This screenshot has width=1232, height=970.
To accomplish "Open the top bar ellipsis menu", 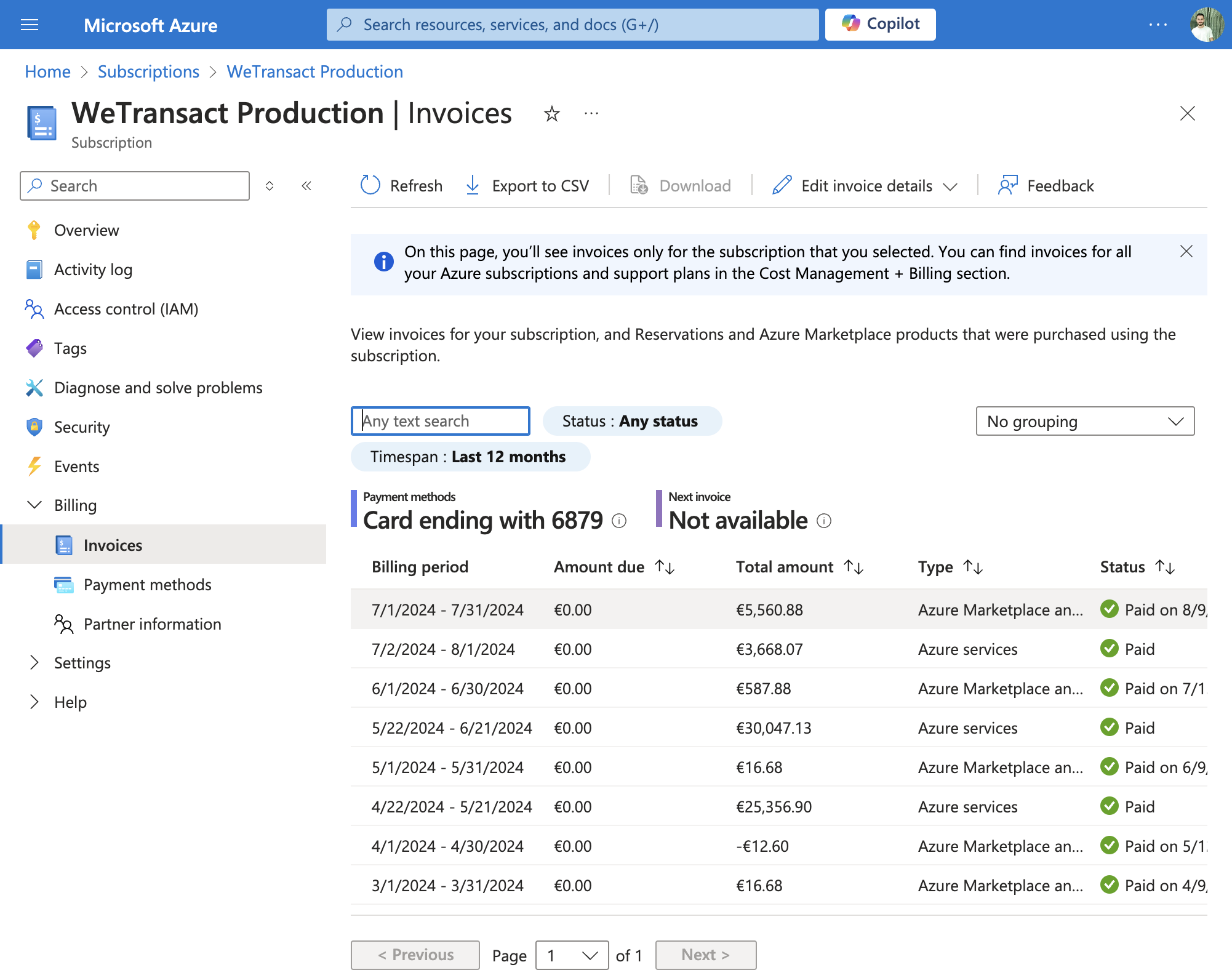I will (x=1158, y=25).
